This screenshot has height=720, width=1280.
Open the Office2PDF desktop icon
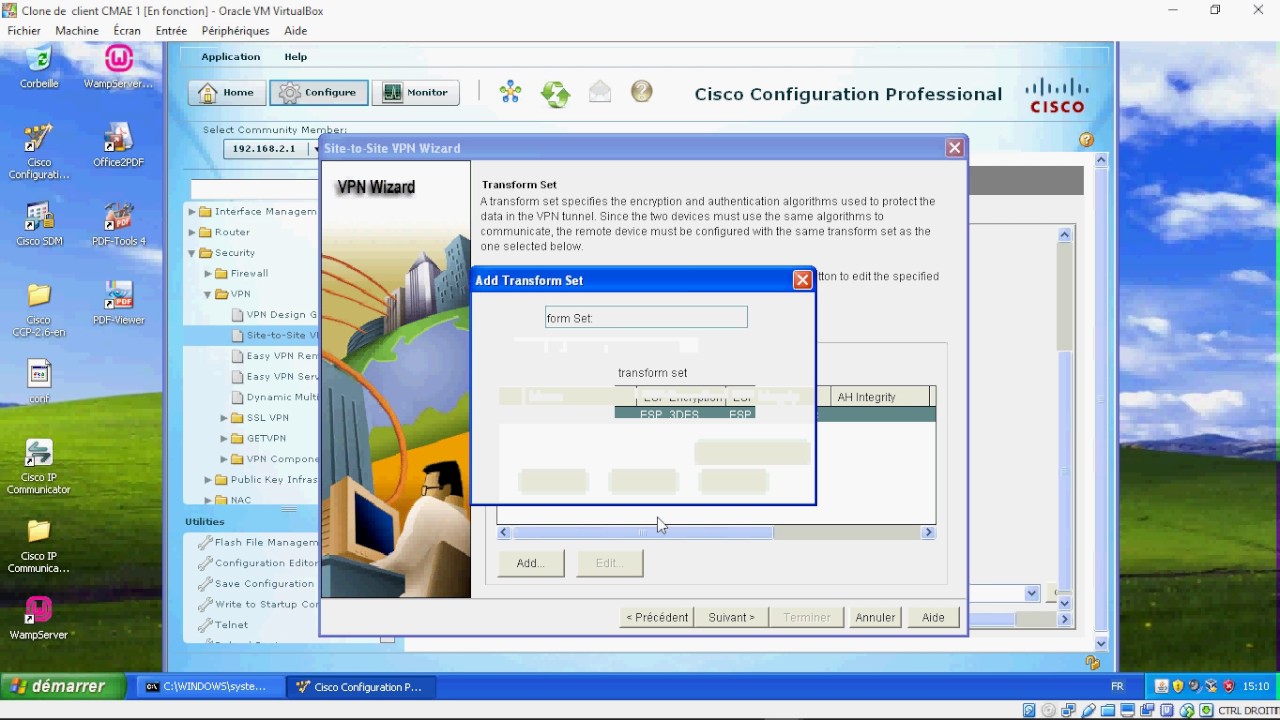coord(118,146)
